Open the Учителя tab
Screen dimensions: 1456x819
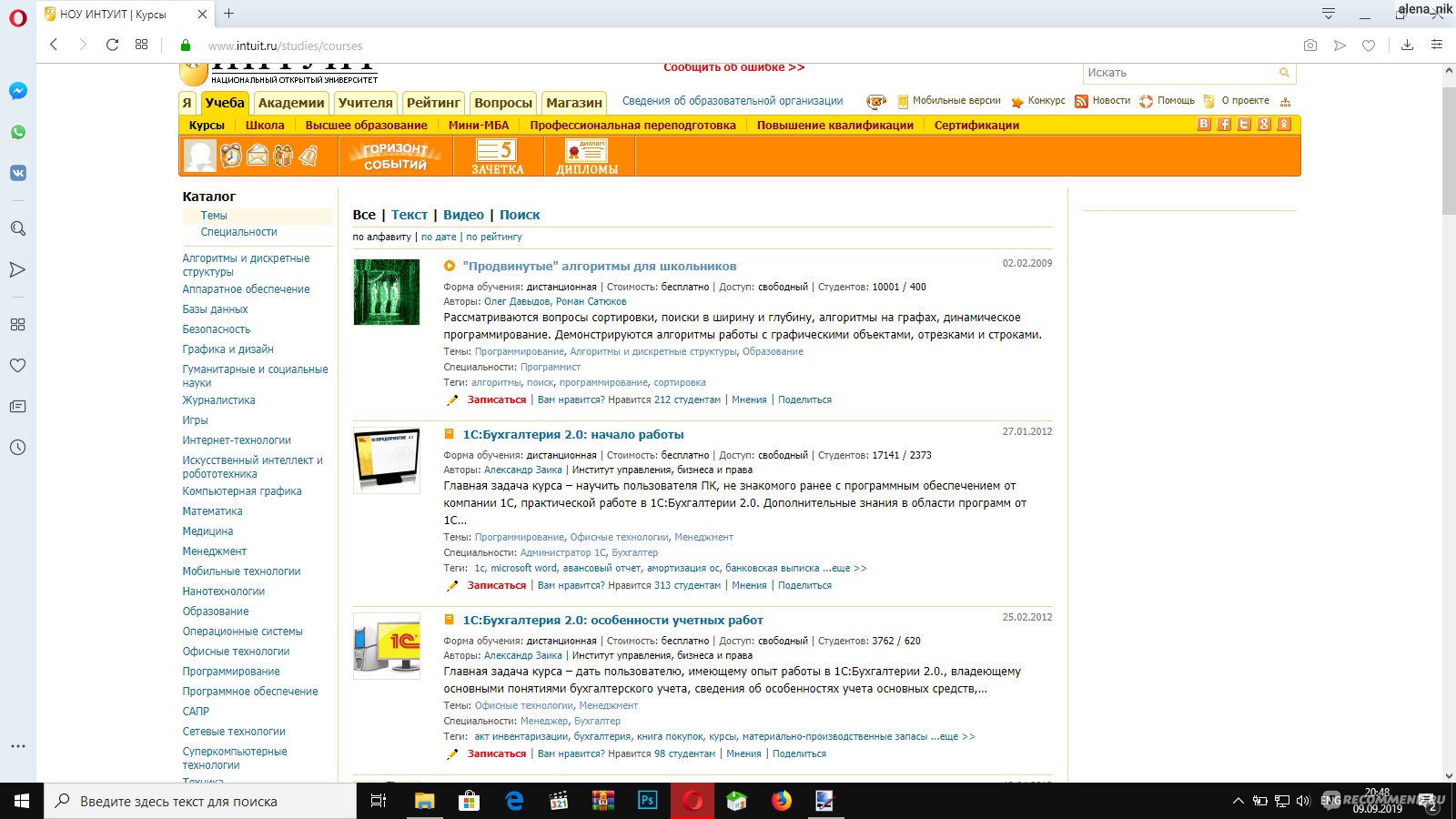pyautogui.click(x=366, y=103)
